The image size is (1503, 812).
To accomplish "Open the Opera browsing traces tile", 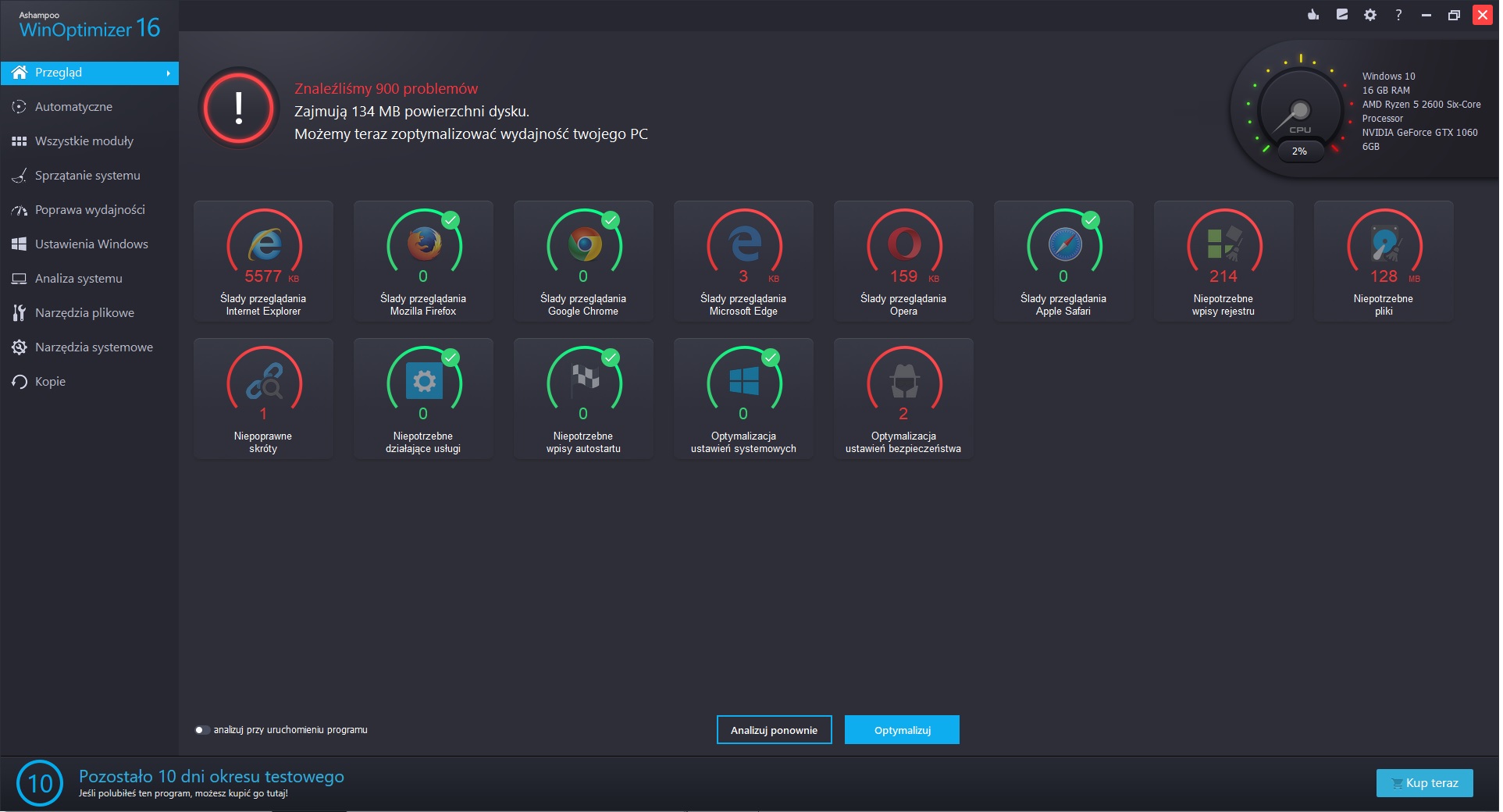I will click(x=903, y=261).
